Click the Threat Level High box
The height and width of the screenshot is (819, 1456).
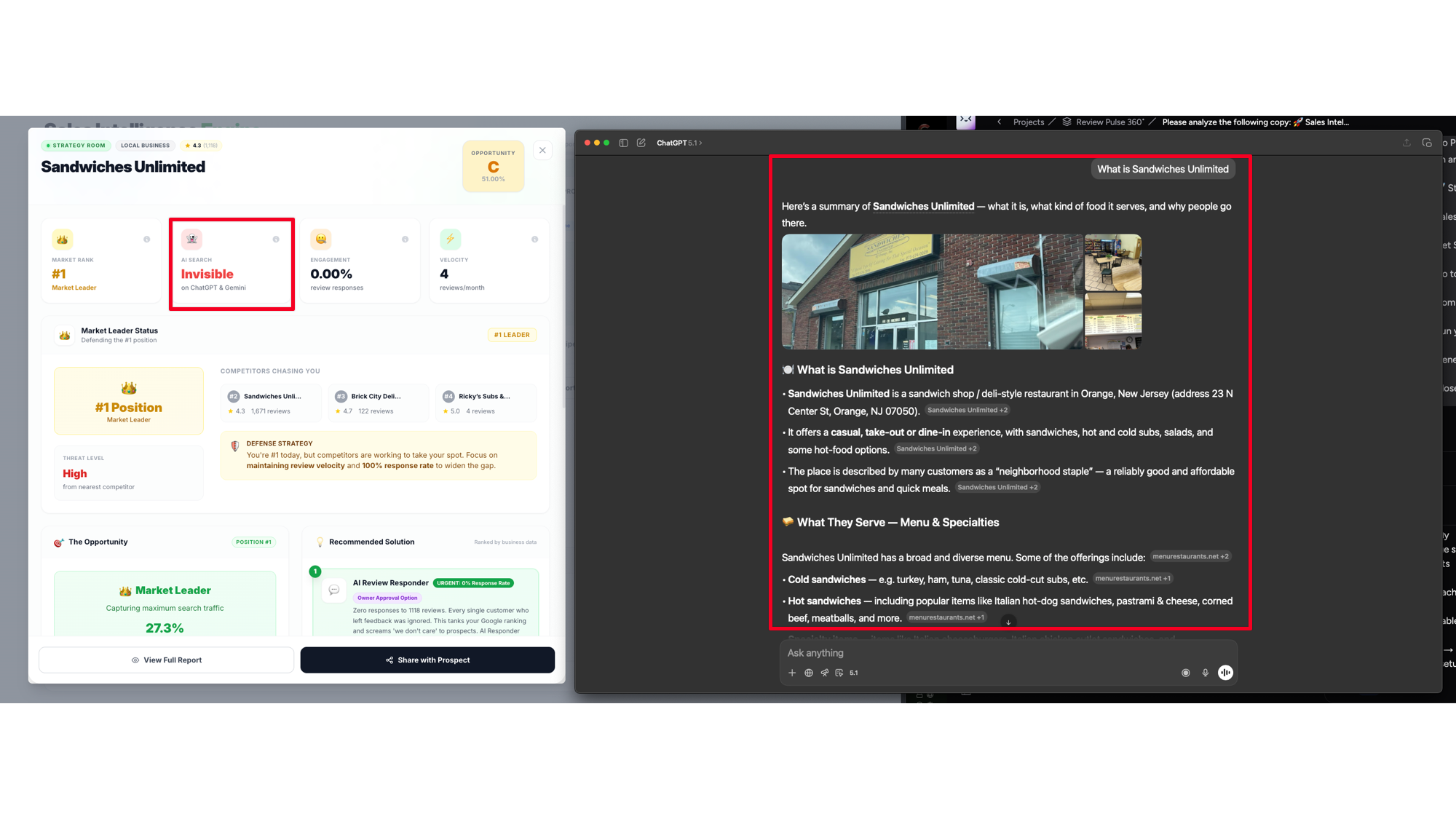click(x=129, y=472)
